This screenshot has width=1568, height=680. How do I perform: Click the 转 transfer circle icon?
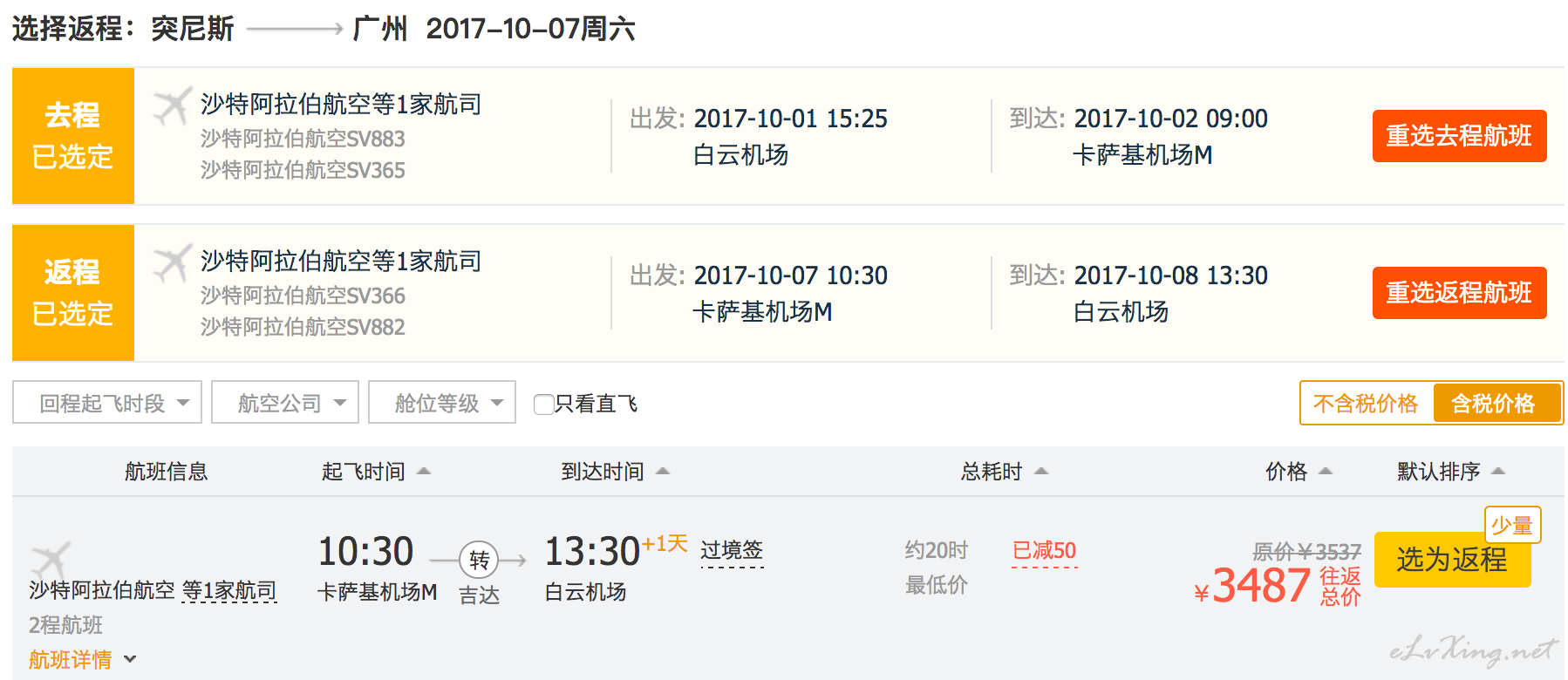[x=479, y=560]
